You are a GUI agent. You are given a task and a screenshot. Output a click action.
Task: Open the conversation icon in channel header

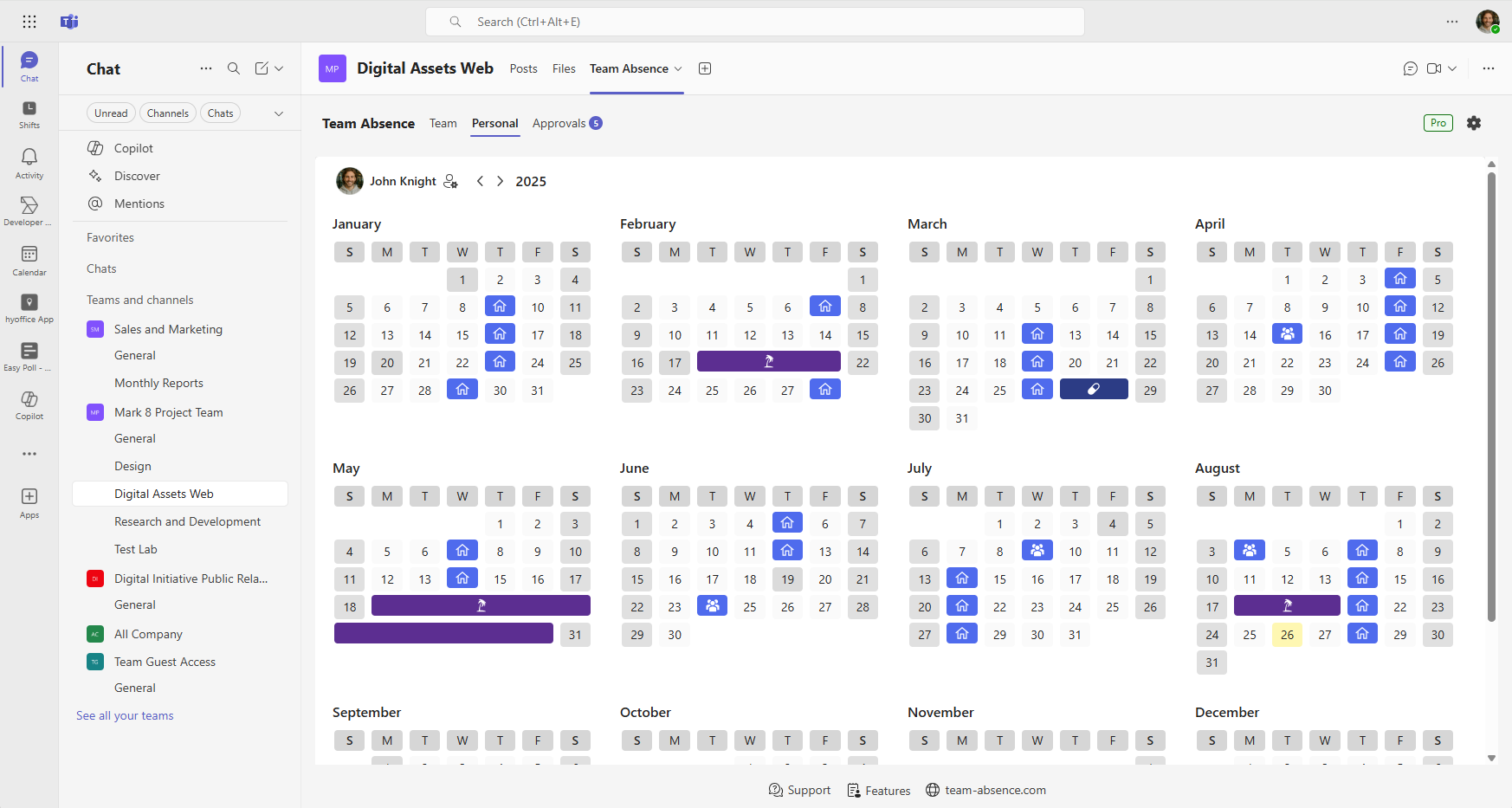(x=1410, y=68)
